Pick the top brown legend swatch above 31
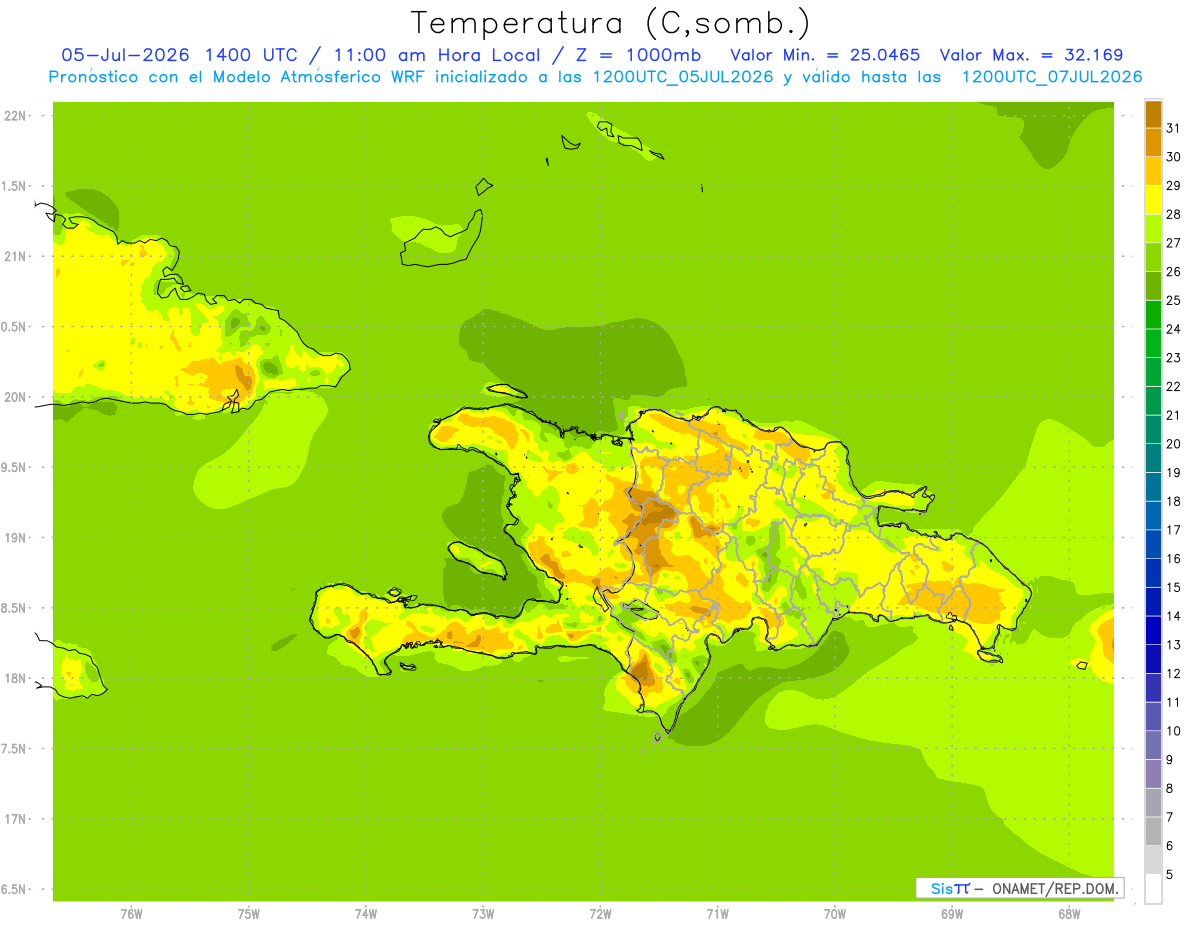This screenshot has height=927, width=1200. 1153,114
